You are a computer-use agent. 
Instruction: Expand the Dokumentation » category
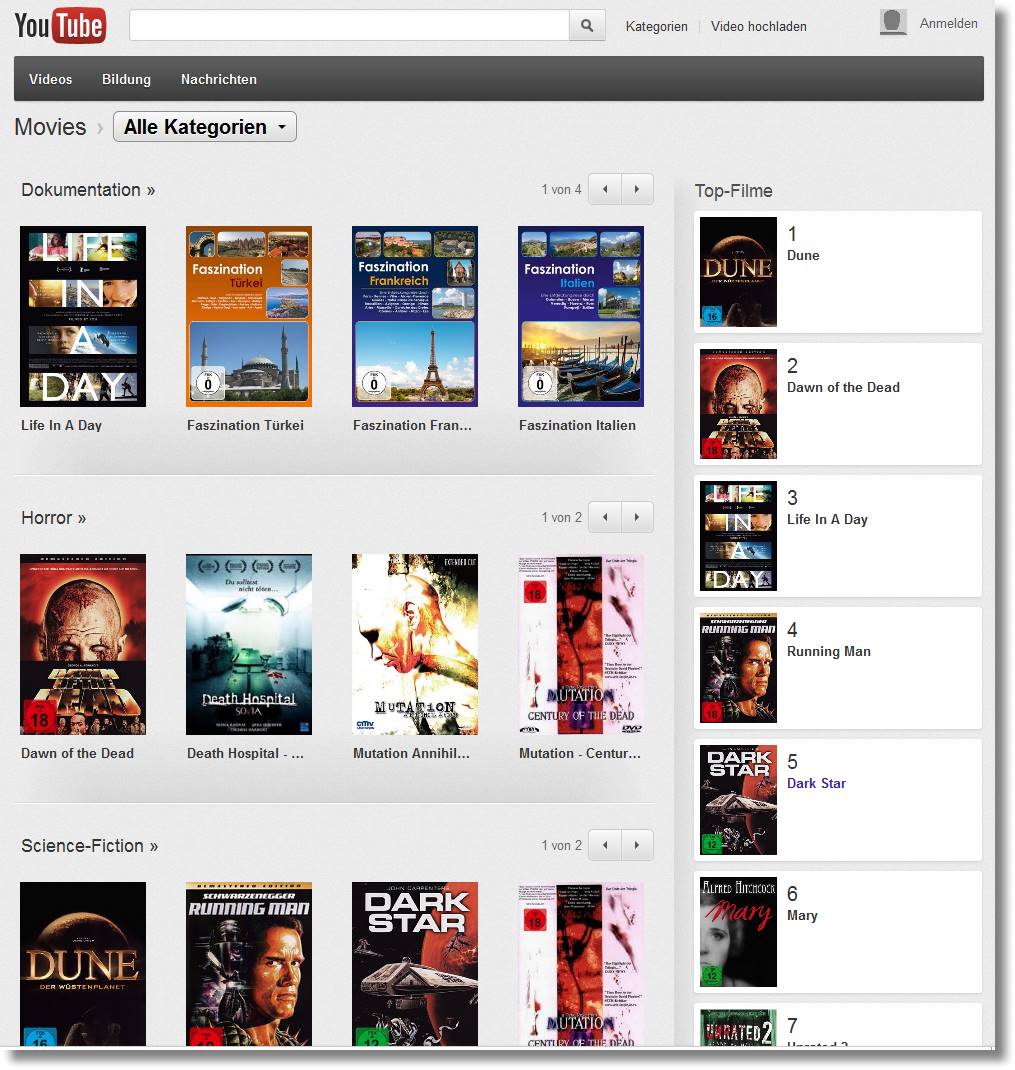(88, 190)
